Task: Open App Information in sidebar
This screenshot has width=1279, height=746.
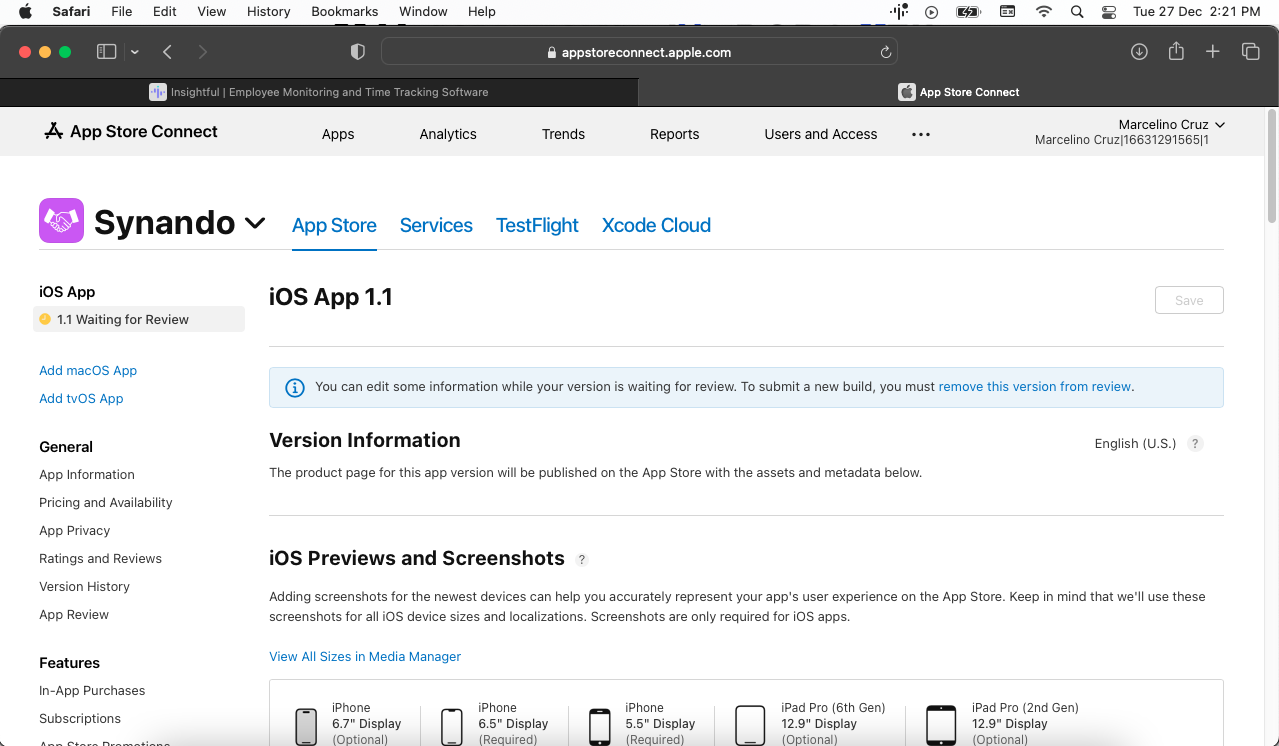Action: [x=87, y=474]
